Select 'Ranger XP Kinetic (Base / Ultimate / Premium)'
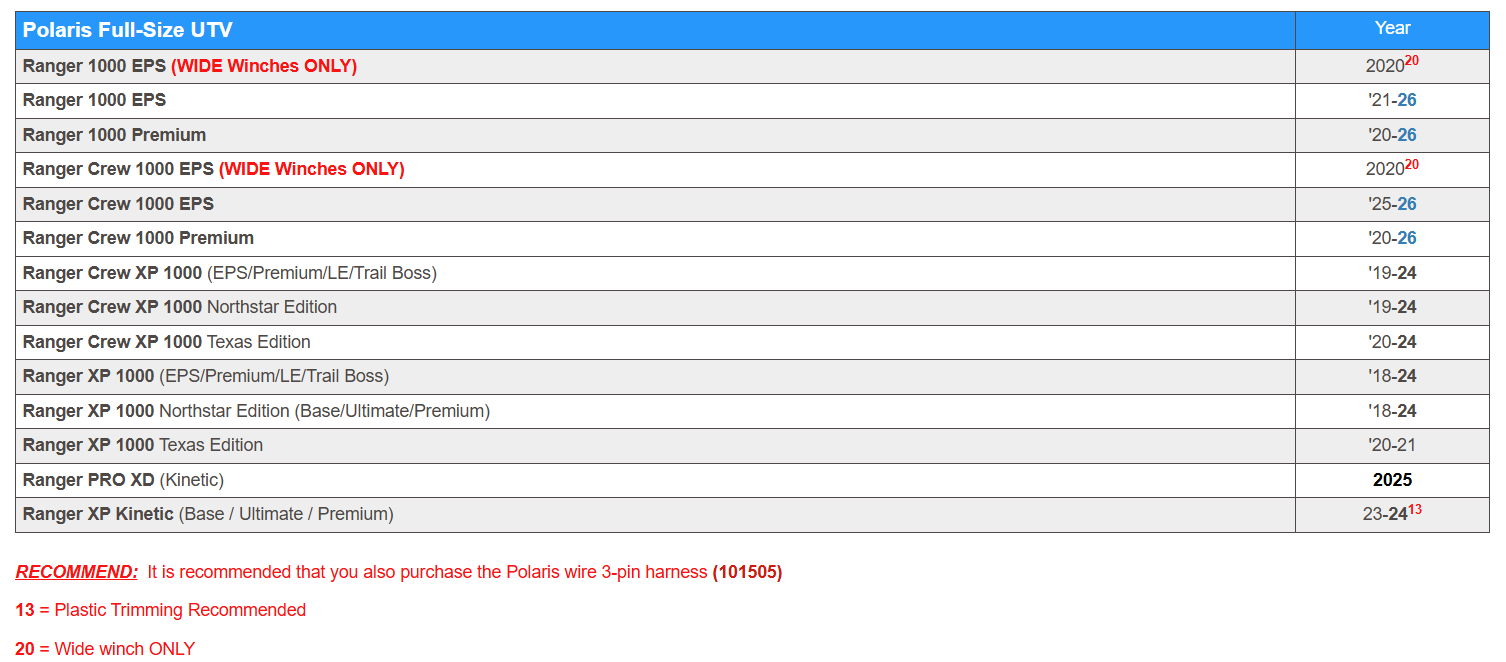 coord(752,514)
